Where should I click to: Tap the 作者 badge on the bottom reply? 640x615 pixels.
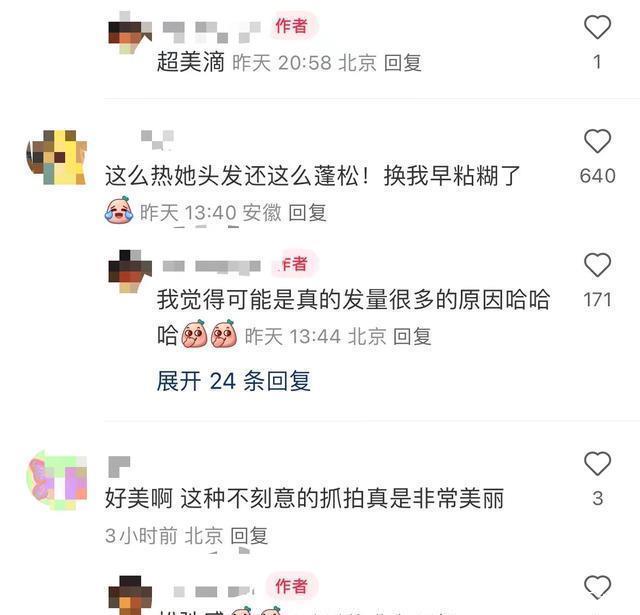(x=291, y=586)
